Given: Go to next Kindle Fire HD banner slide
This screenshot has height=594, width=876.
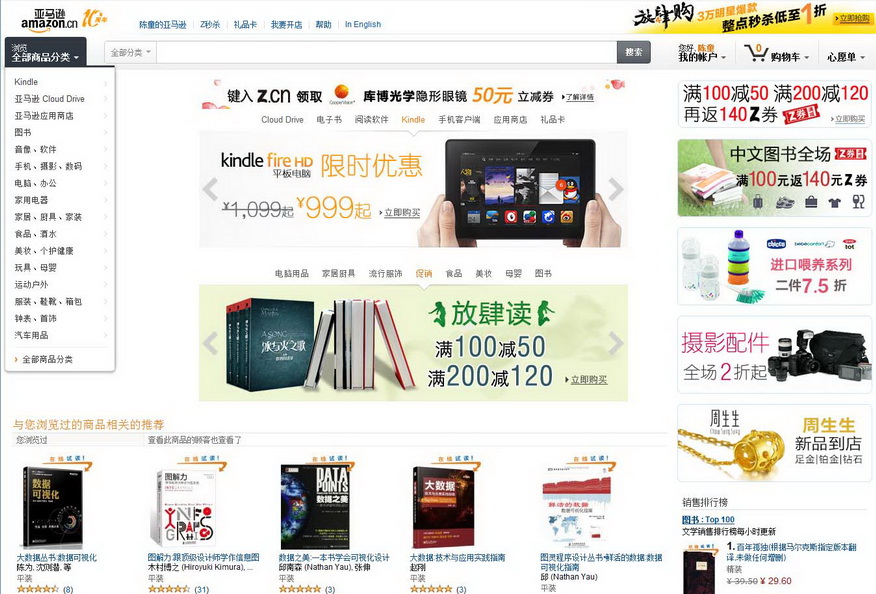Looking at the screenshot, I should 615,189.
